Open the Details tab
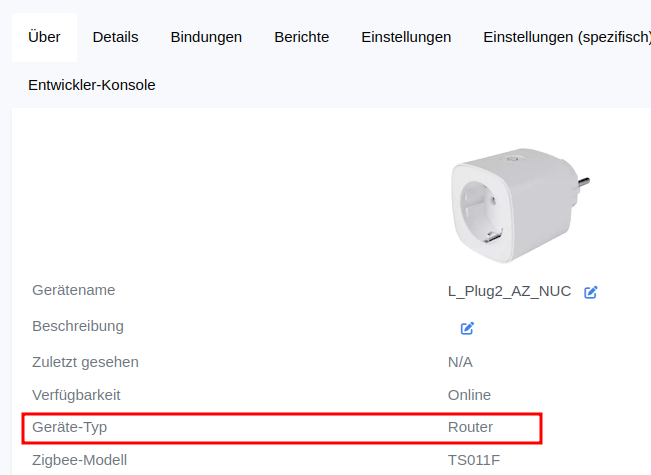The height and width of the screenshot is (475, 651). 115,37
